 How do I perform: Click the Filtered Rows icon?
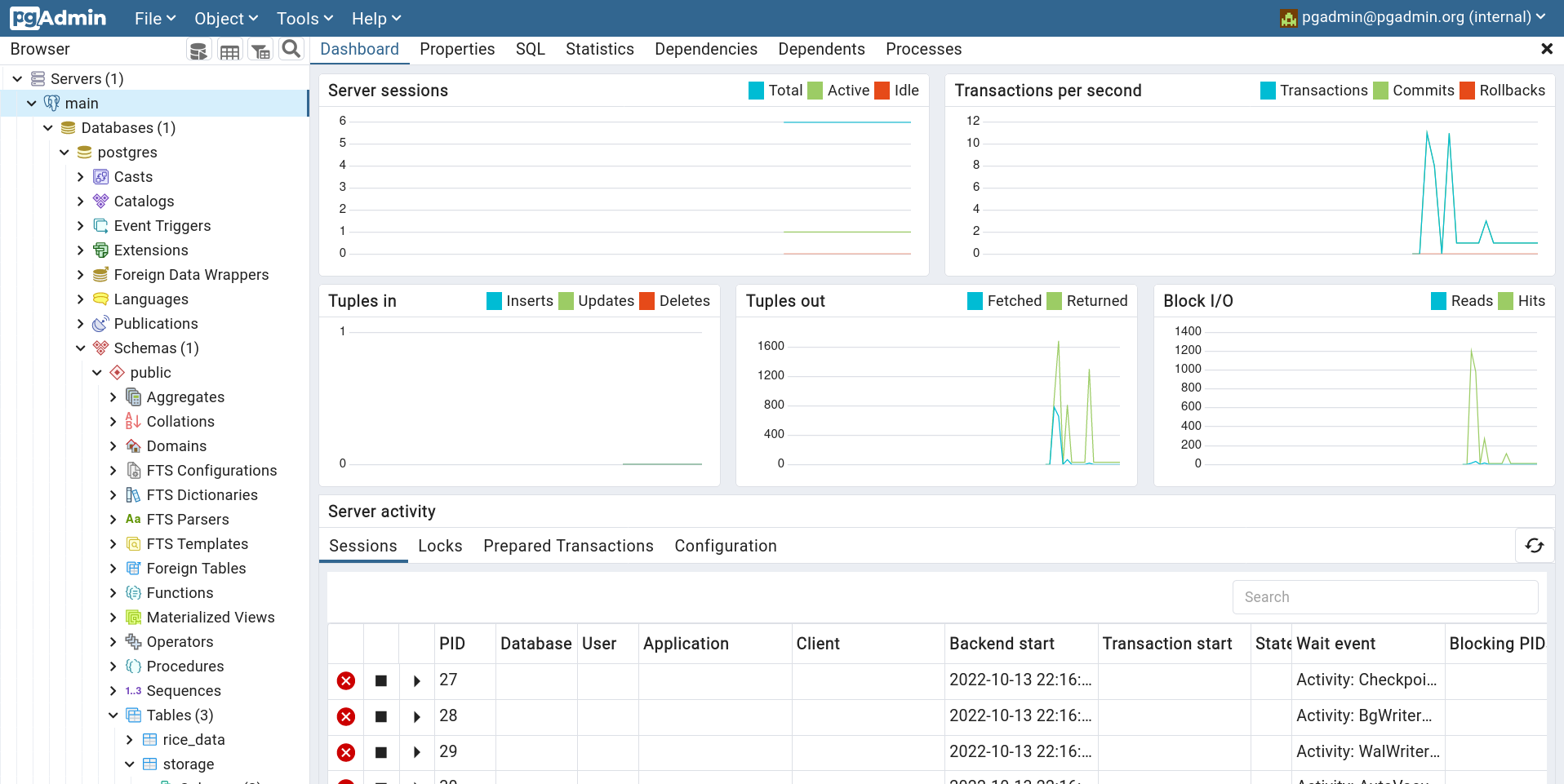260,51
